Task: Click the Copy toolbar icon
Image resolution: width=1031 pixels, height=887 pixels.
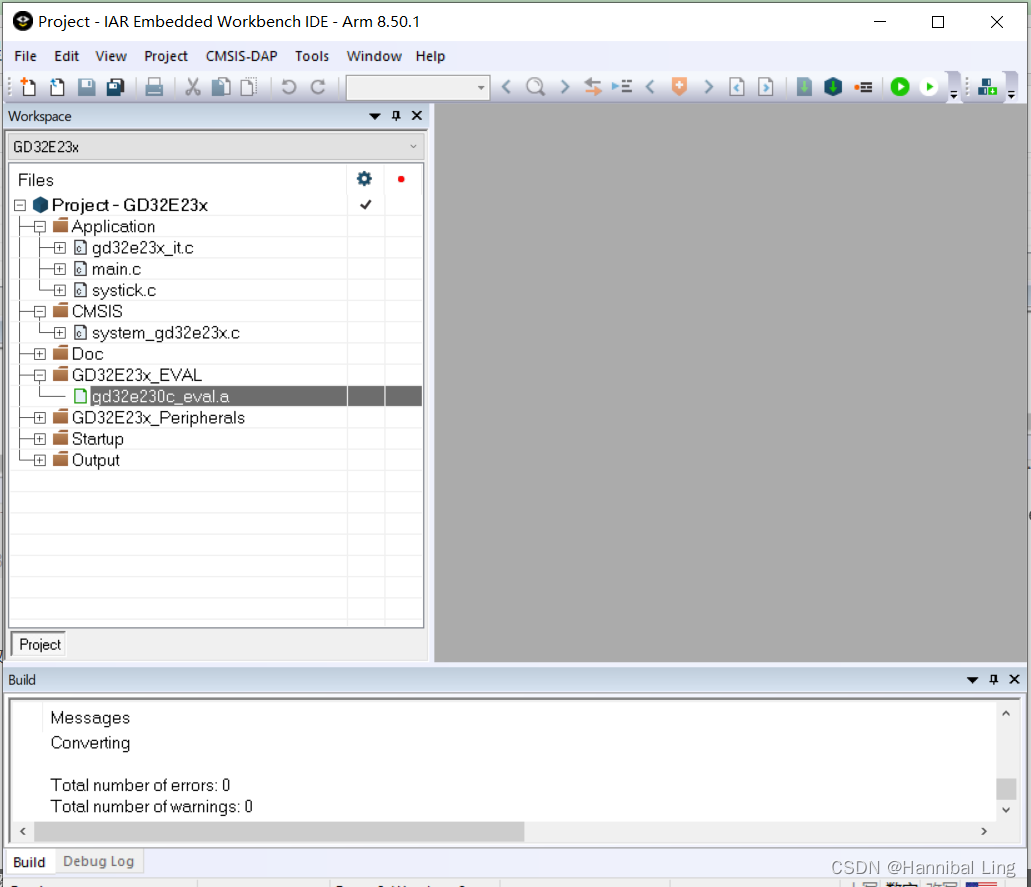Action: (222, 87)
